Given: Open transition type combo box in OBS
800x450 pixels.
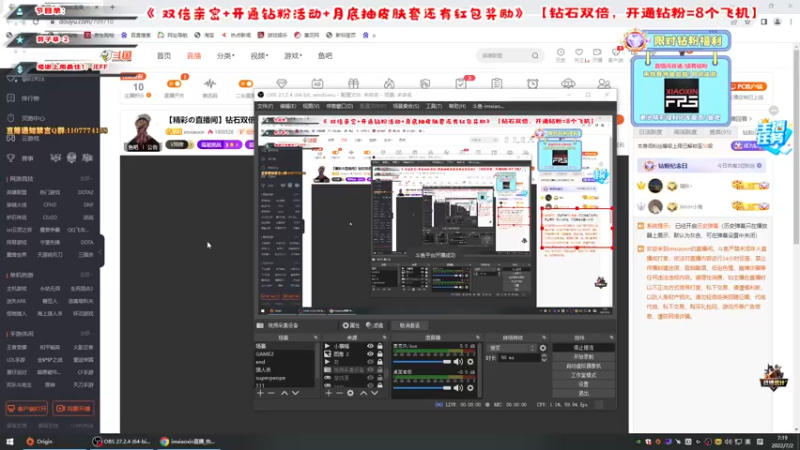Looking at the screenshot, I should tap(512, 348).
